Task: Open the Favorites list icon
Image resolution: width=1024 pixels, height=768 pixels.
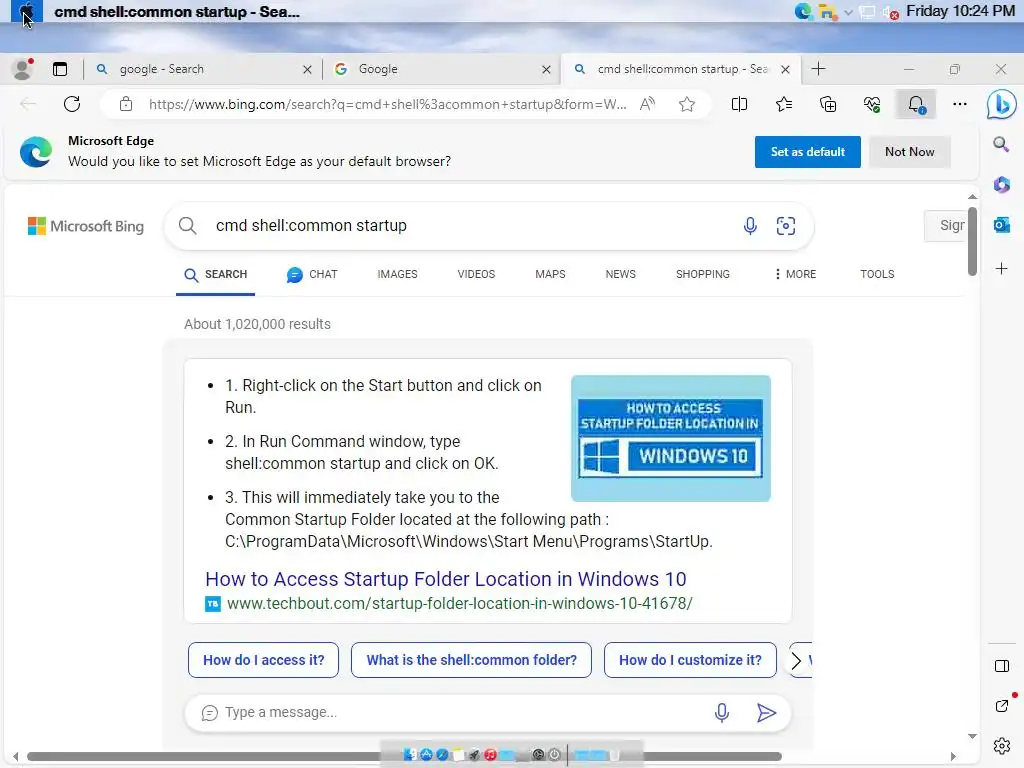Action: pos(784,104)
